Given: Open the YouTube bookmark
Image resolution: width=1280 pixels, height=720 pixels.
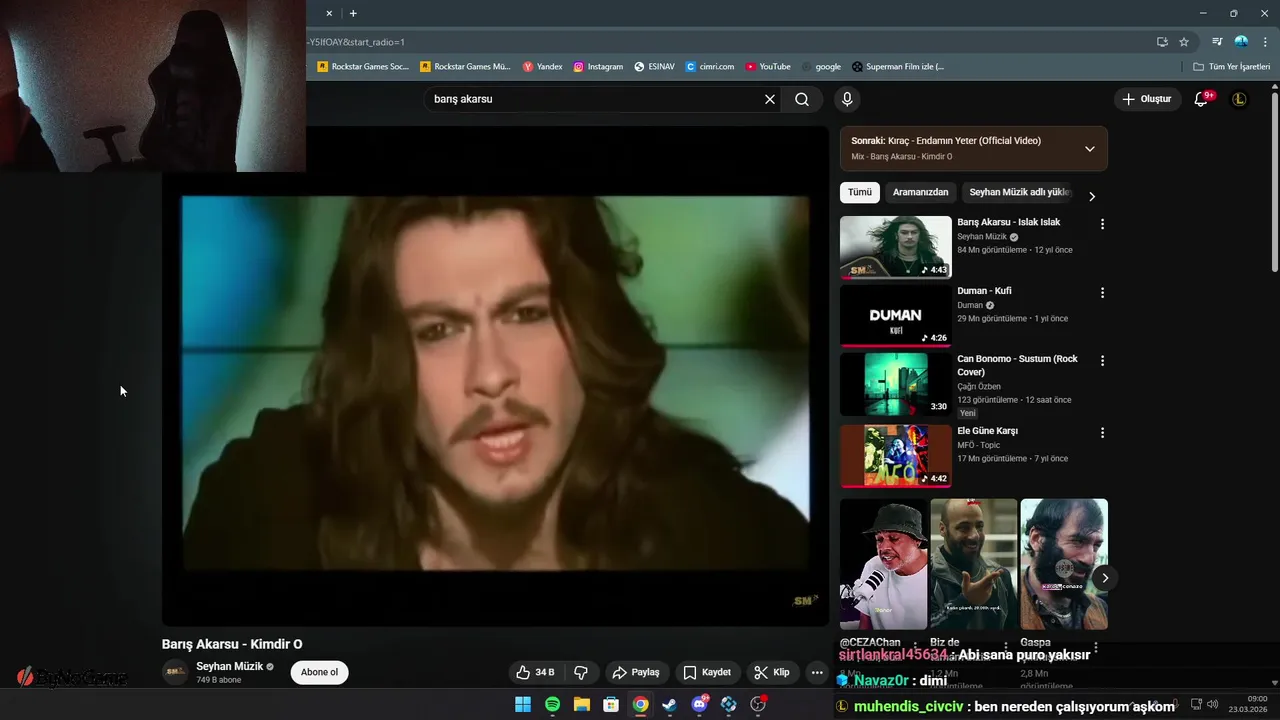Looking at the screenshot, I should click(x=768, y=67).
